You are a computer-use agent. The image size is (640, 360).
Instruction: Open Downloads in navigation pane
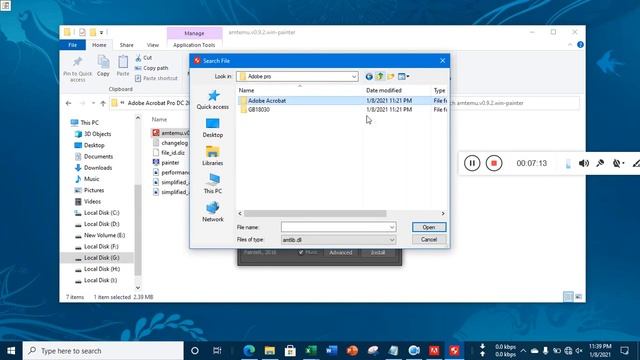click(93, 168)
